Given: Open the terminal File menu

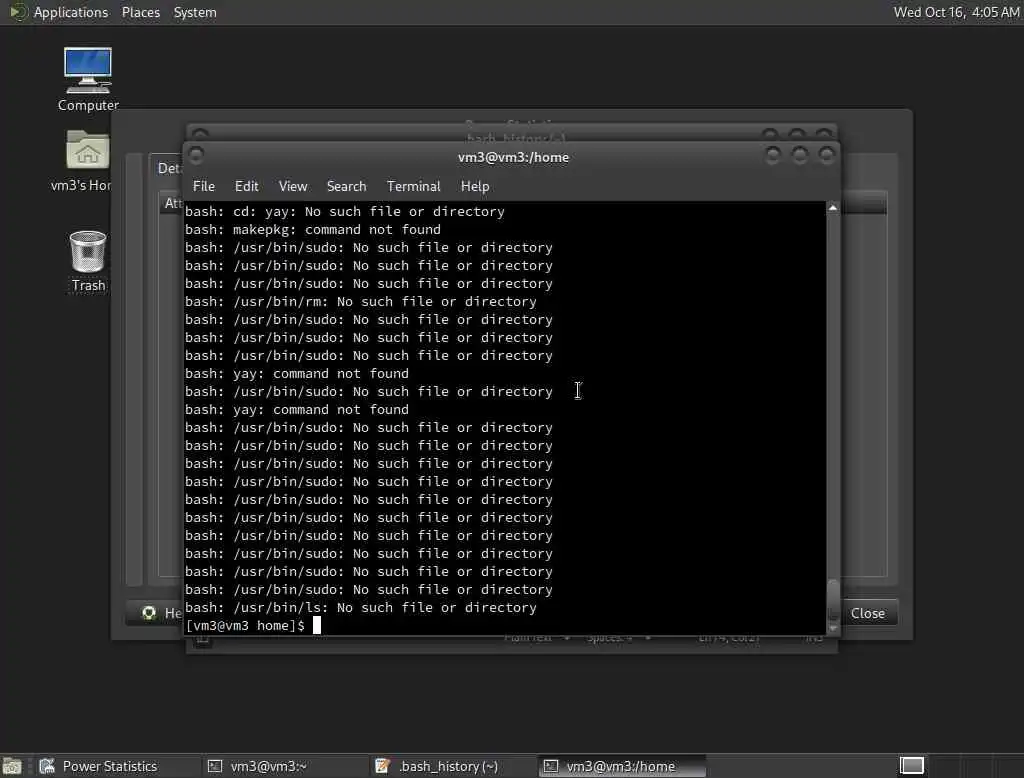Looking at the screenshot, I should tap(204, 186).
